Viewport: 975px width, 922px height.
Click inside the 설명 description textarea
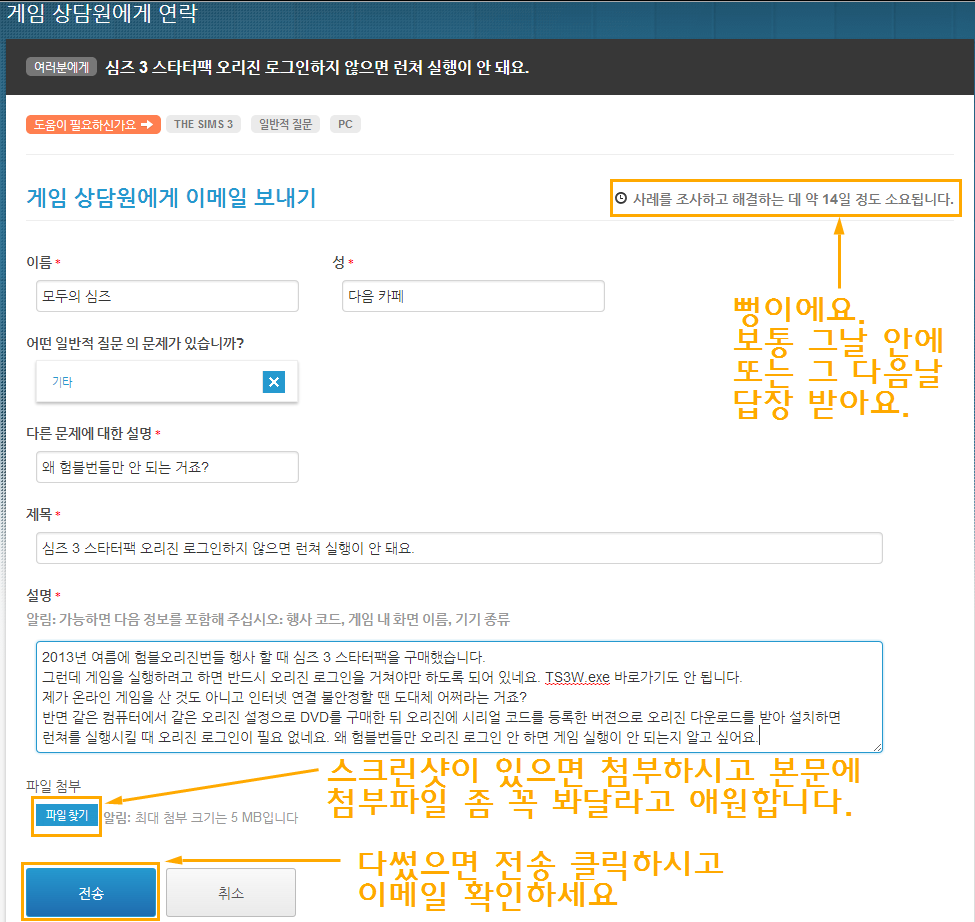pos(459,697)
